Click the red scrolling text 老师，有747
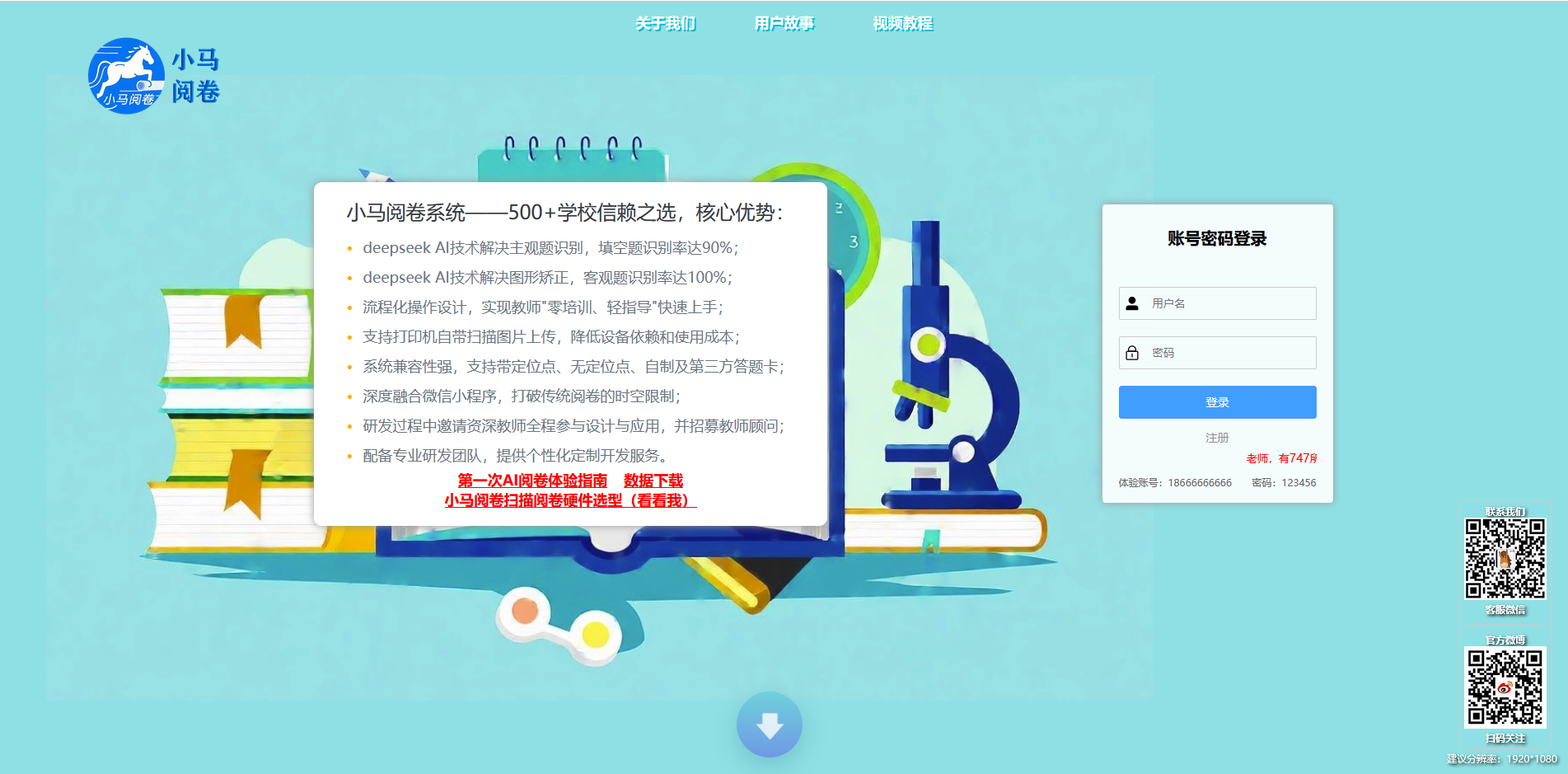This screenshot has height=774, width=1568. pos(1281,458)
